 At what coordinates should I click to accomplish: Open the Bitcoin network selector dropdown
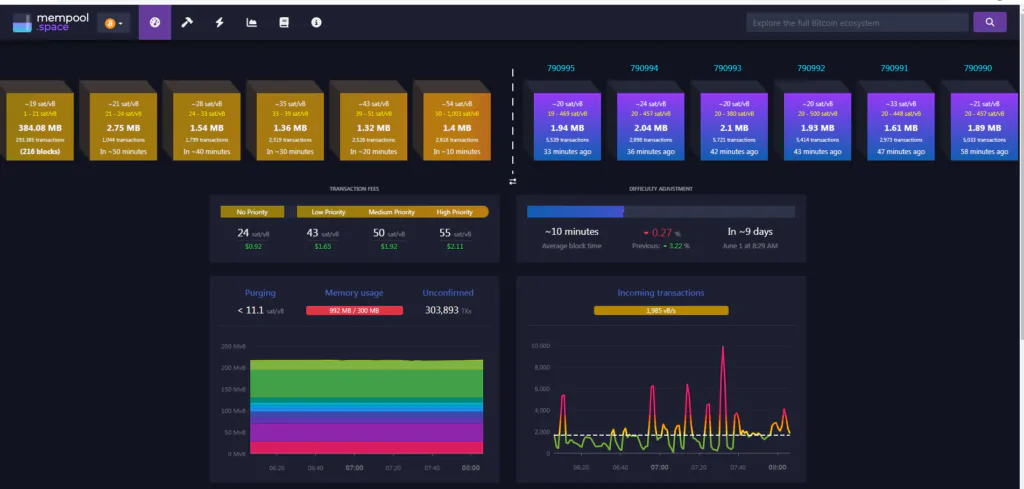pyautogui.click(x=114, y=24)
